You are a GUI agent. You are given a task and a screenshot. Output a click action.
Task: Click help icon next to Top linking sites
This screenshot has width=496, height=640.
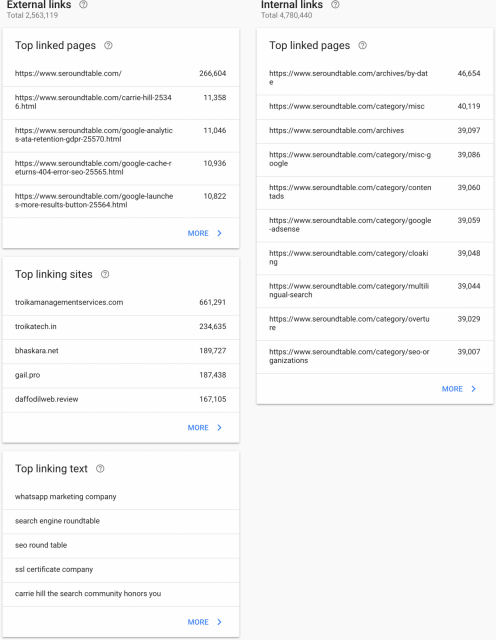point(105,274)
